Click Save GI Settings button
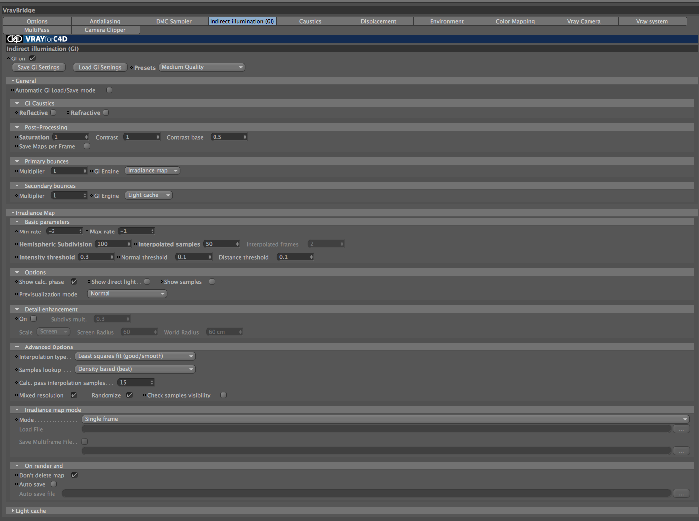The image size is (699, 521). (38, 67)
